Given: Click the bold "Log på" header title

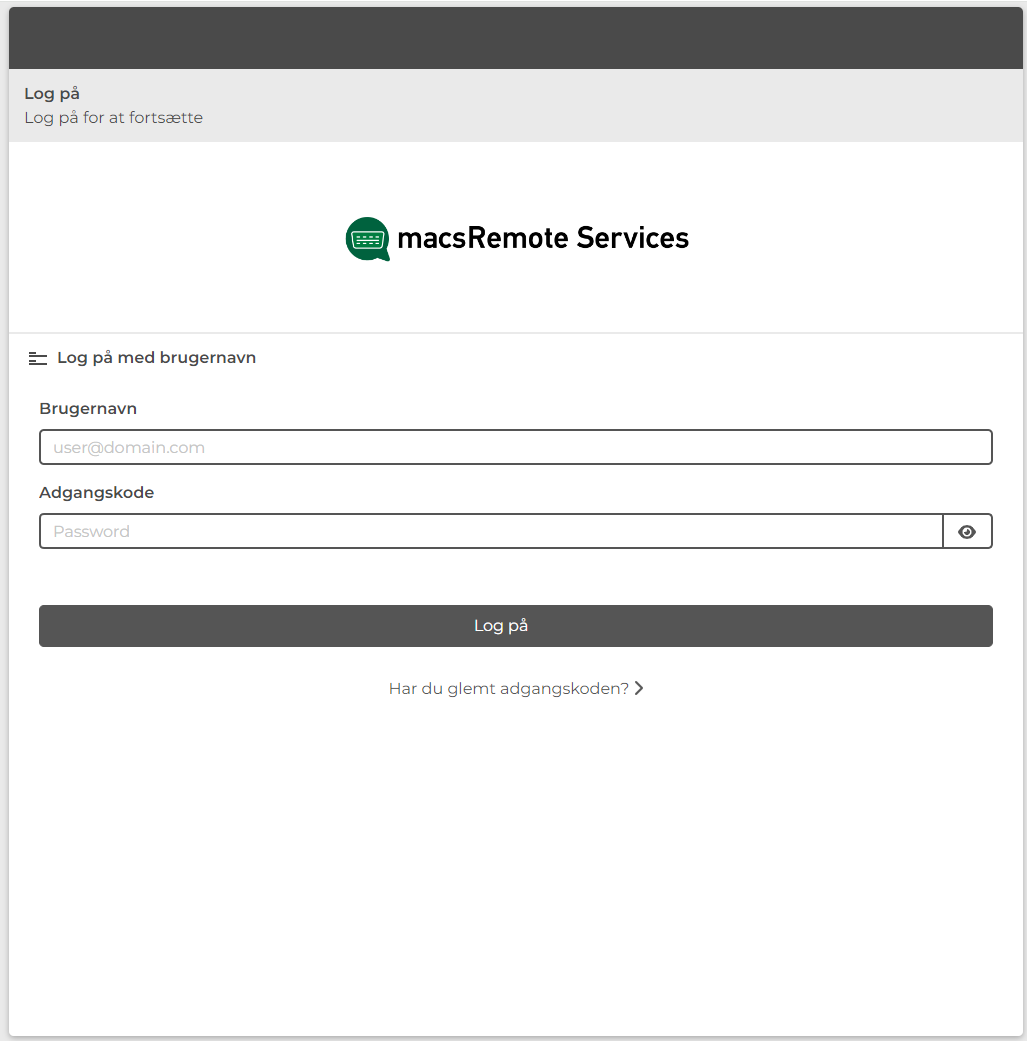Looking at the screenshot, I should 52,94.
